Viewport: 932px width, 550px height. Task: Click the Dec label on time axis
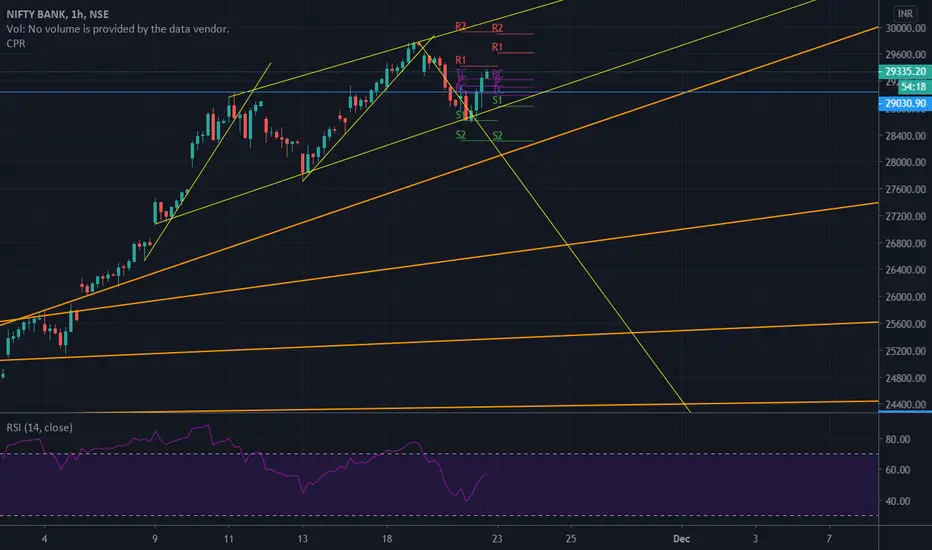pos(681,539)
